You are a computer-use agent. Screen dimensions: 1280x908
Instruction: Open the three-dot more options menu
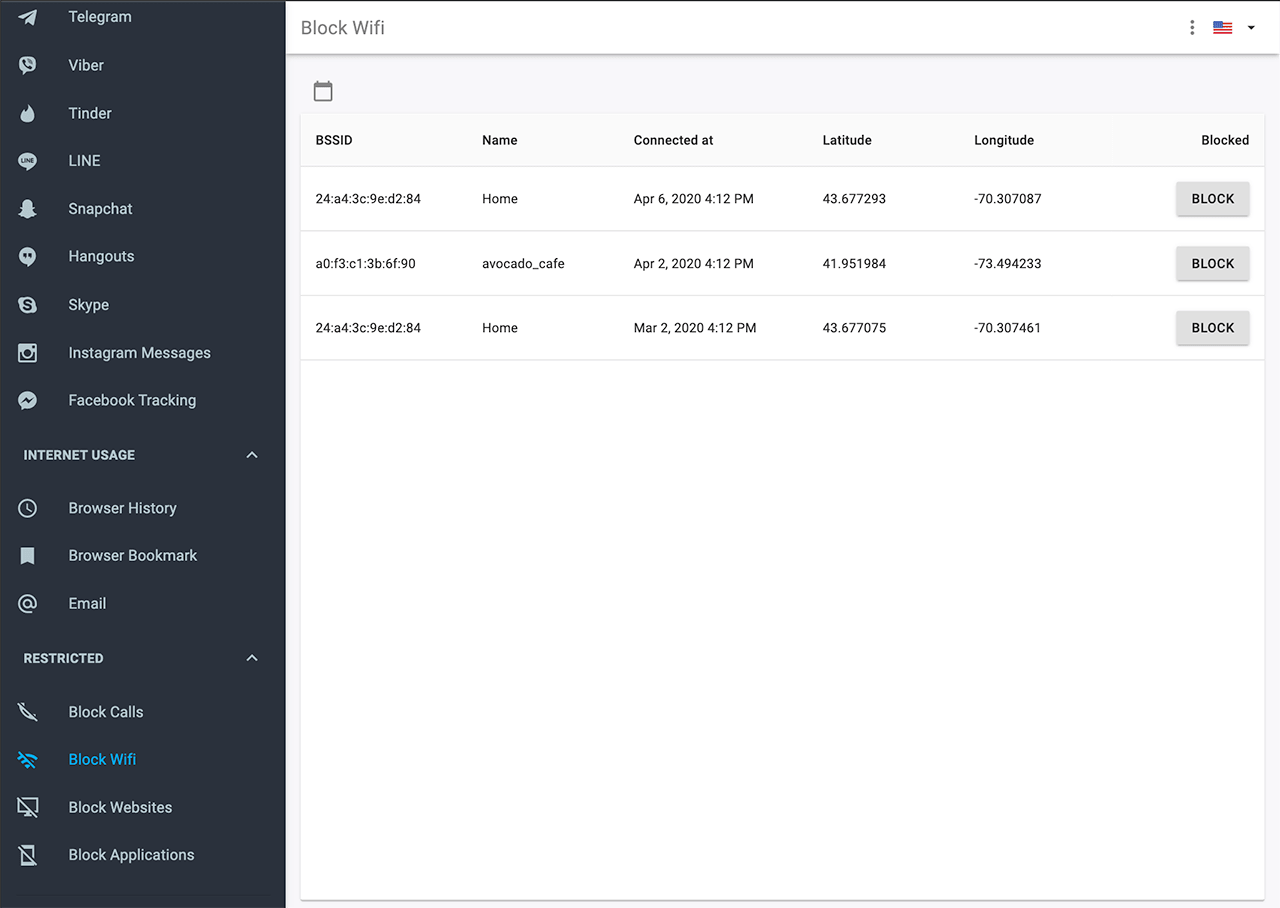1192,28
